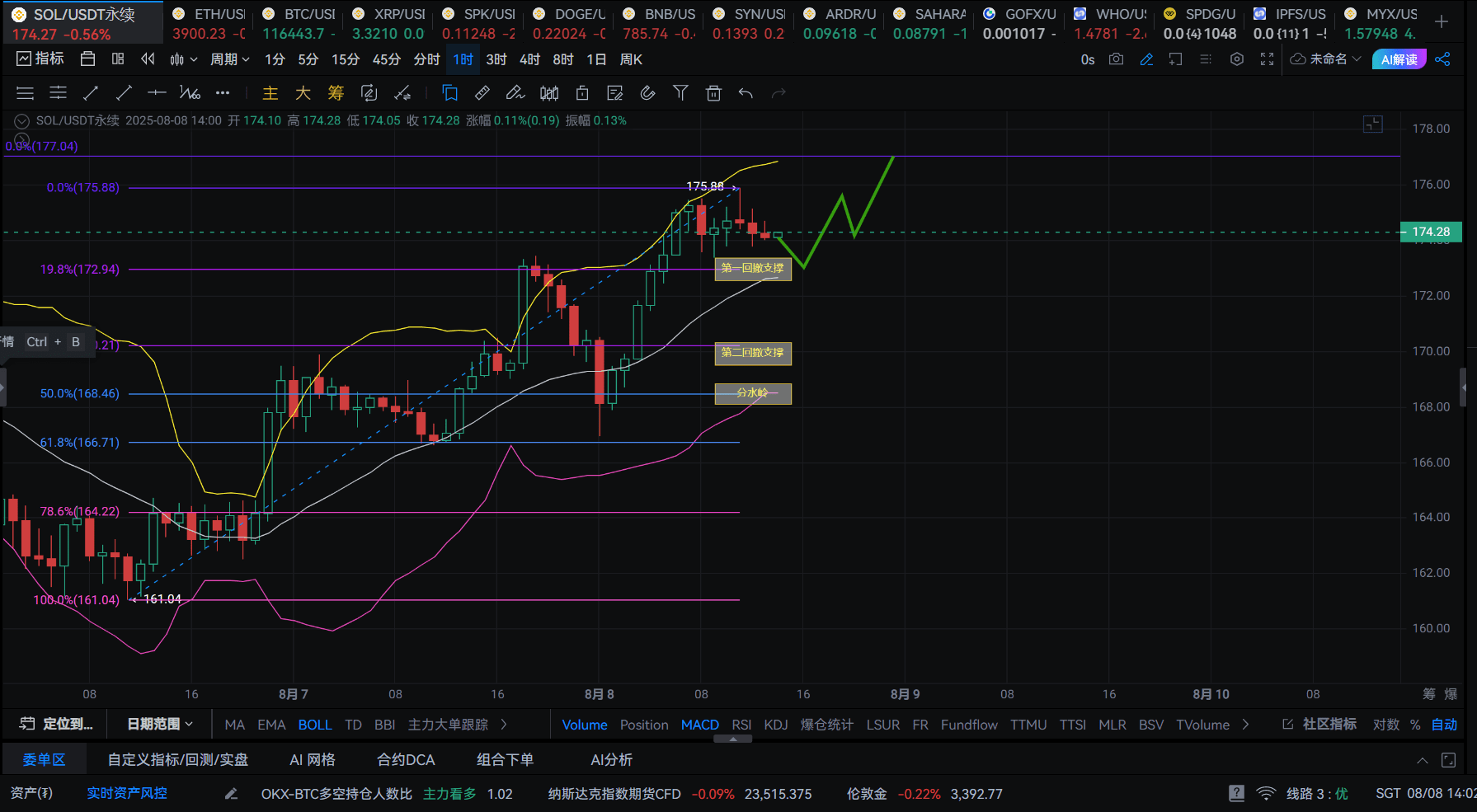
Task: Toggle 自动 auto scale
Action: tap(1444, 725)
